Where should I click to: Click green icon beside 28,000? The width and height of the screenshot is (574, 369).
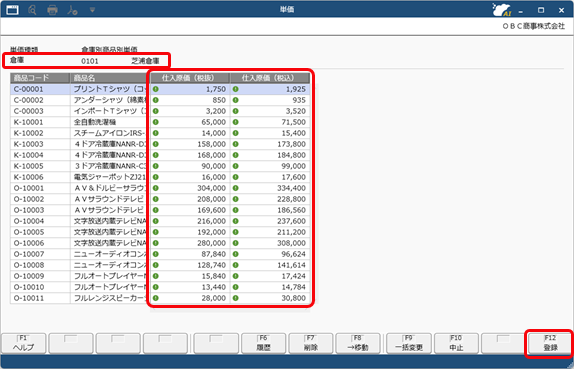(x=156, y=298)
